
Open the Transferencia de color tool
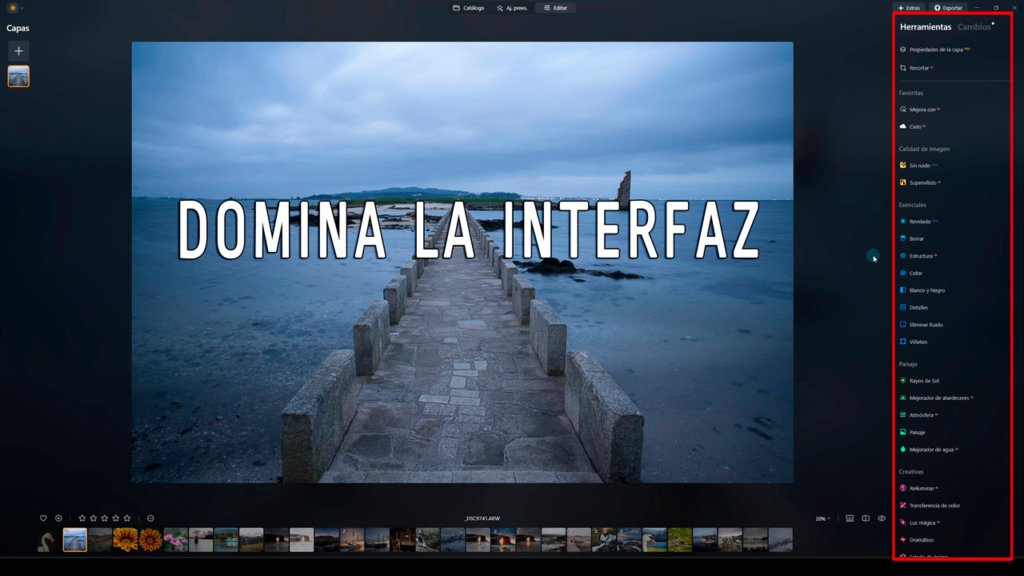[930, 505]
